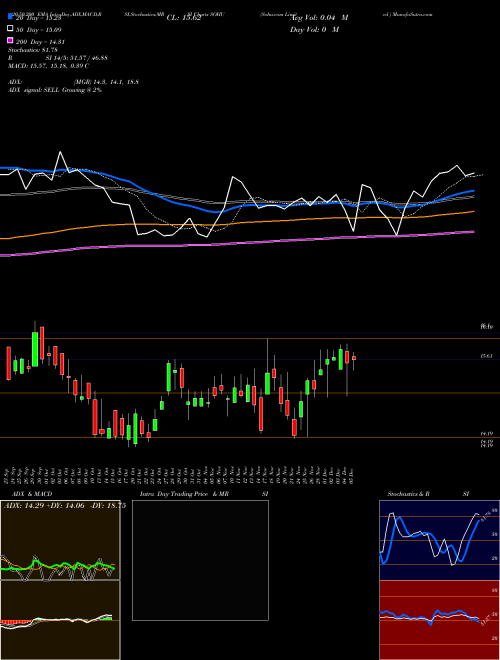Image resolution: width=500 pixels, height=660 pixels.
Task: Click the ADX indicator chart with green line
Action: point(60,540)
